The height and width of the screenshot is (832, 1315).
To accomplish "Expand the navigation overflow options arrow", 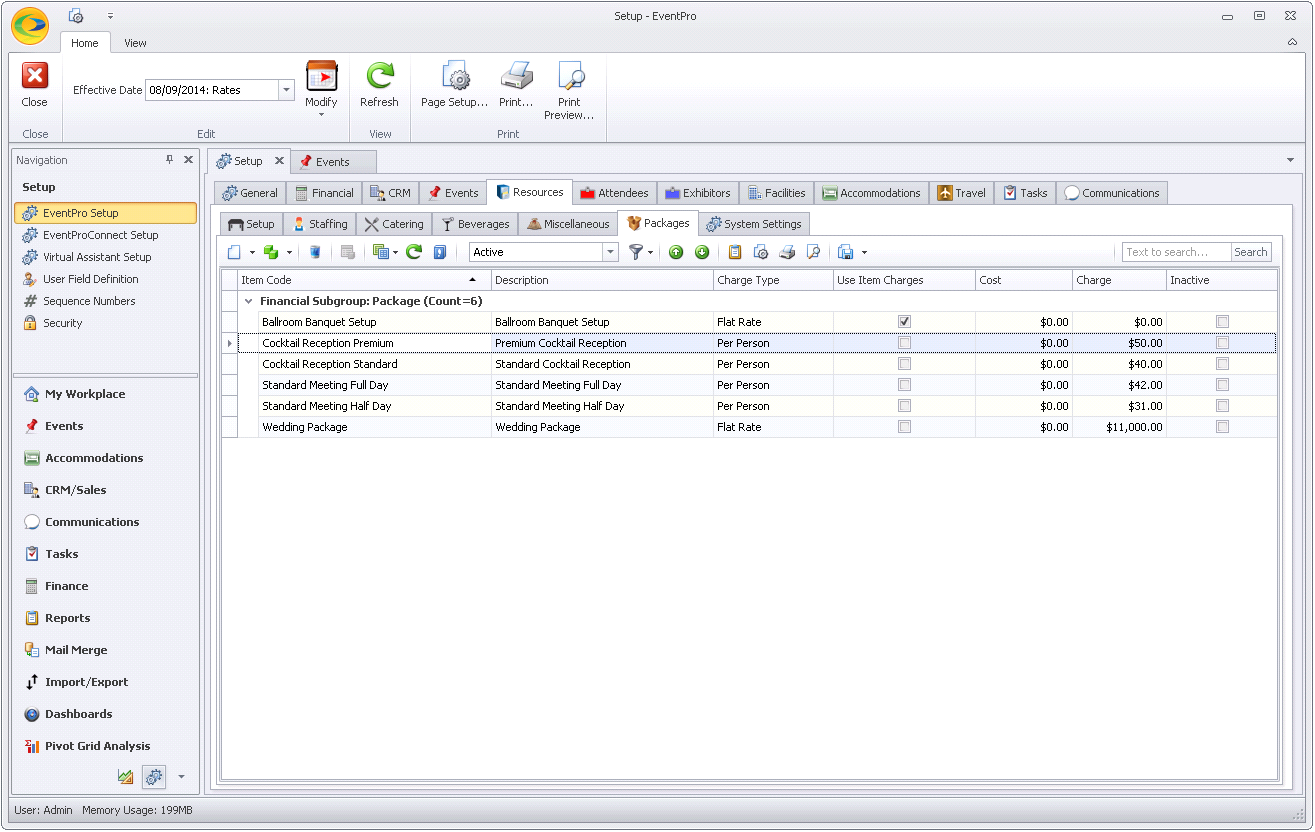I will [x=181, y=776].
